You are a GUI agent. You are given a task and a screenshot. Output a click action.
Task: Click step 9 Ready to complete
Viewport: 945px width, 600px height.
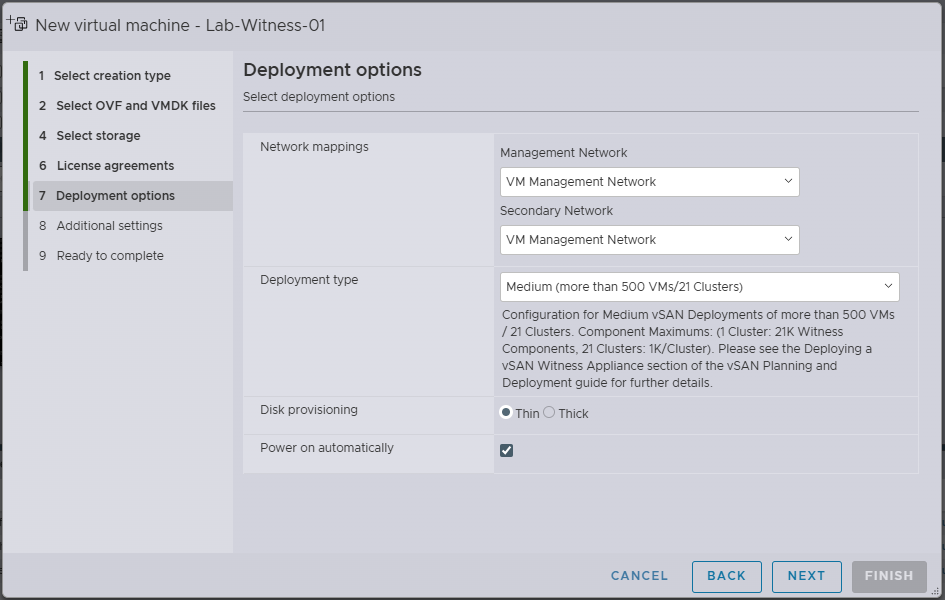[109, 256]
